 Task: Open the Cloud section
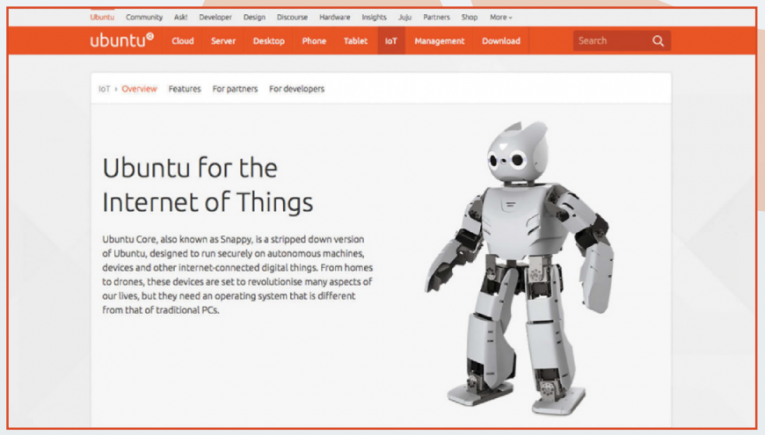click(x=182, y=41)
